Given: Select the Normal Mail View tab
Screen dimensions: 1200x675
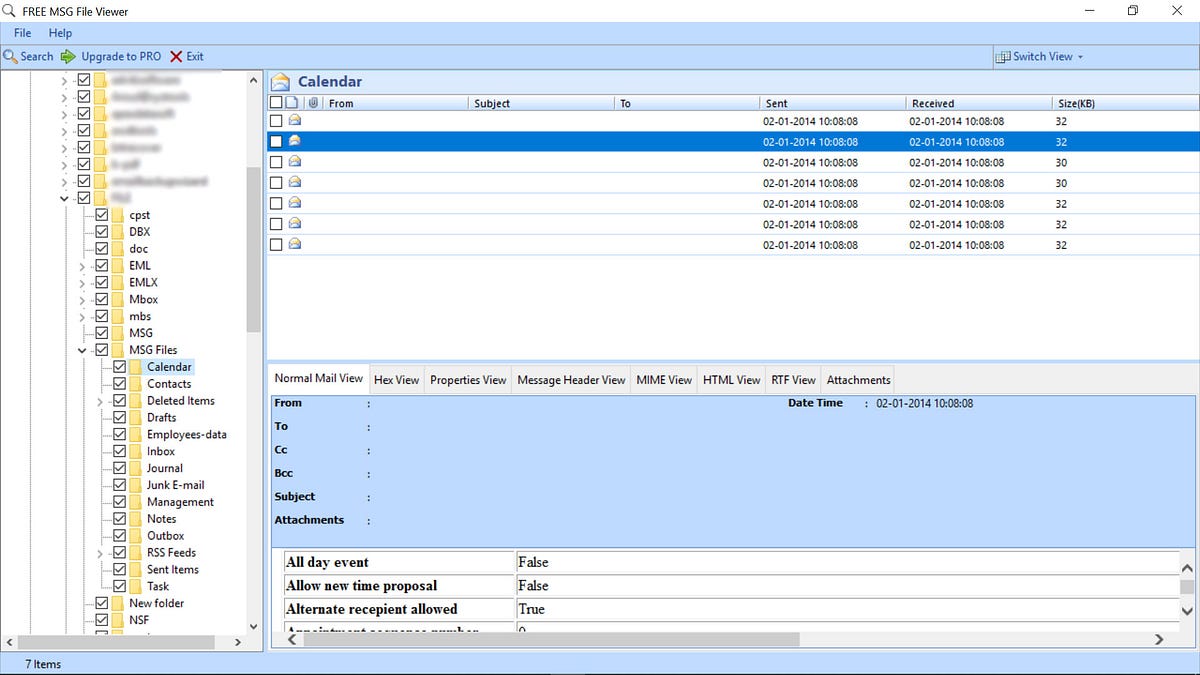Looking at the screenshot, I should point(319,379).
